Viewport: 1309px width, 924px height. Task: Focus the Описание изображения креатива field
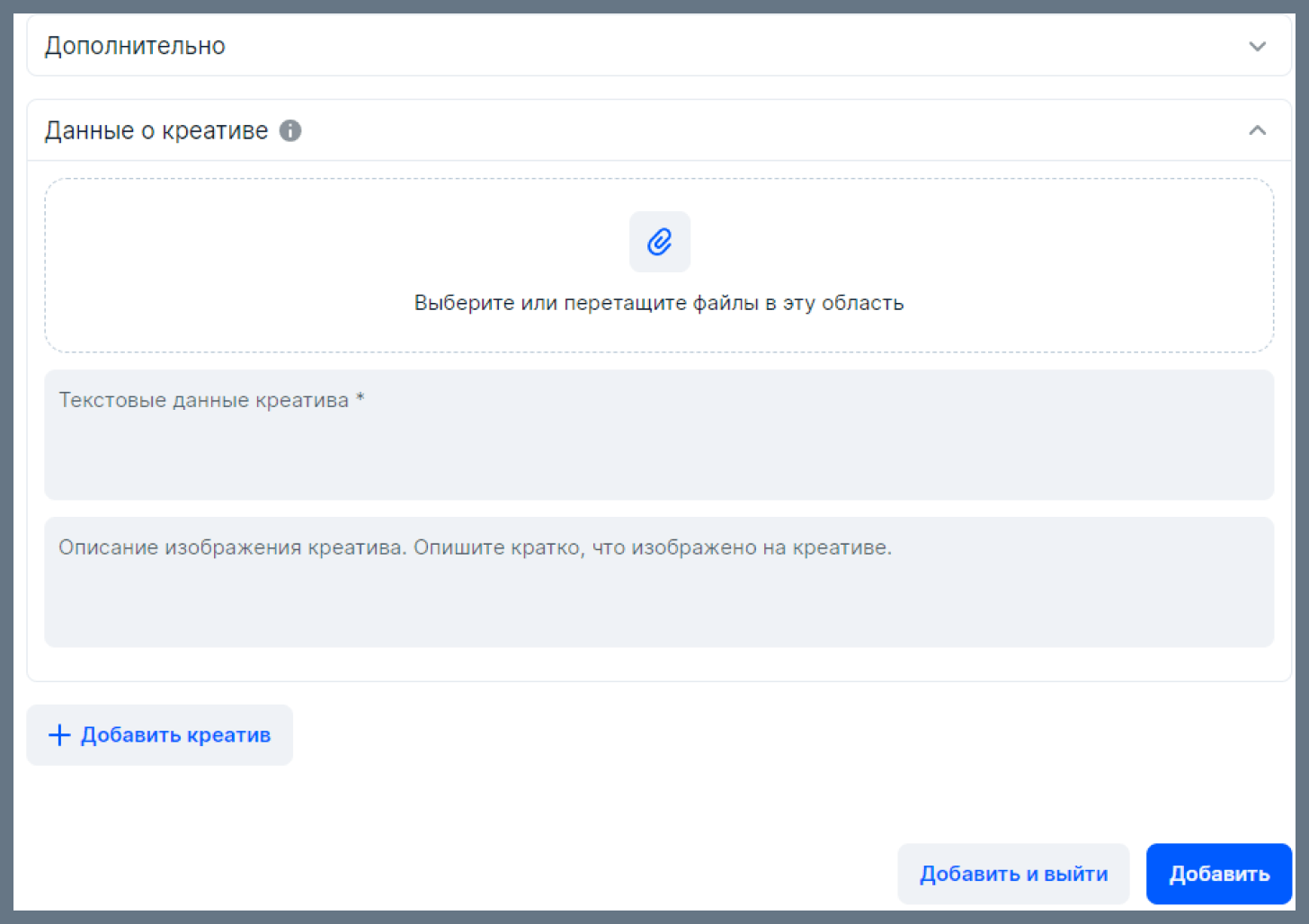(659, 582)
